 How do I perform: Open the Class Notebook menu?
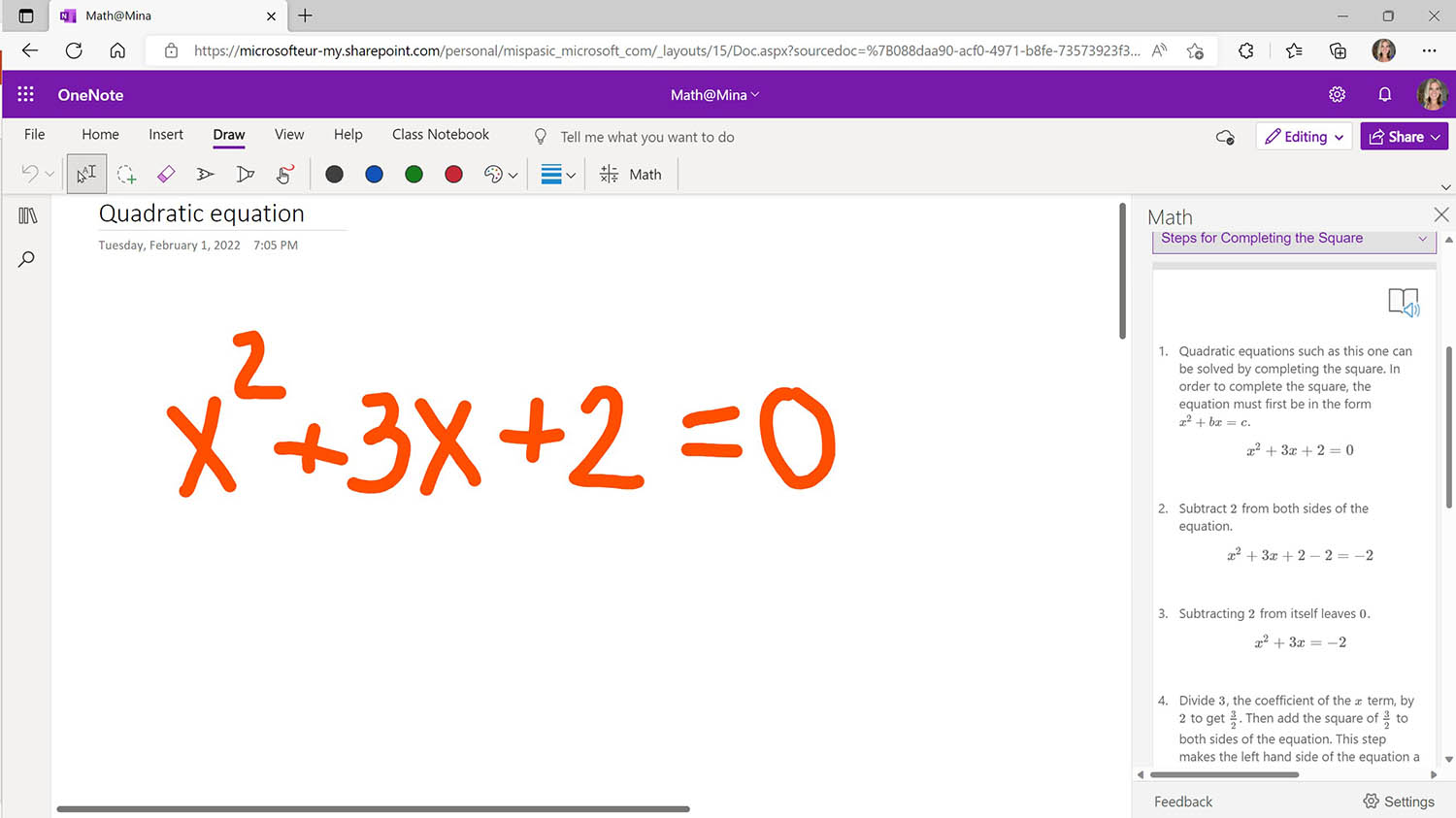(440, 135)
